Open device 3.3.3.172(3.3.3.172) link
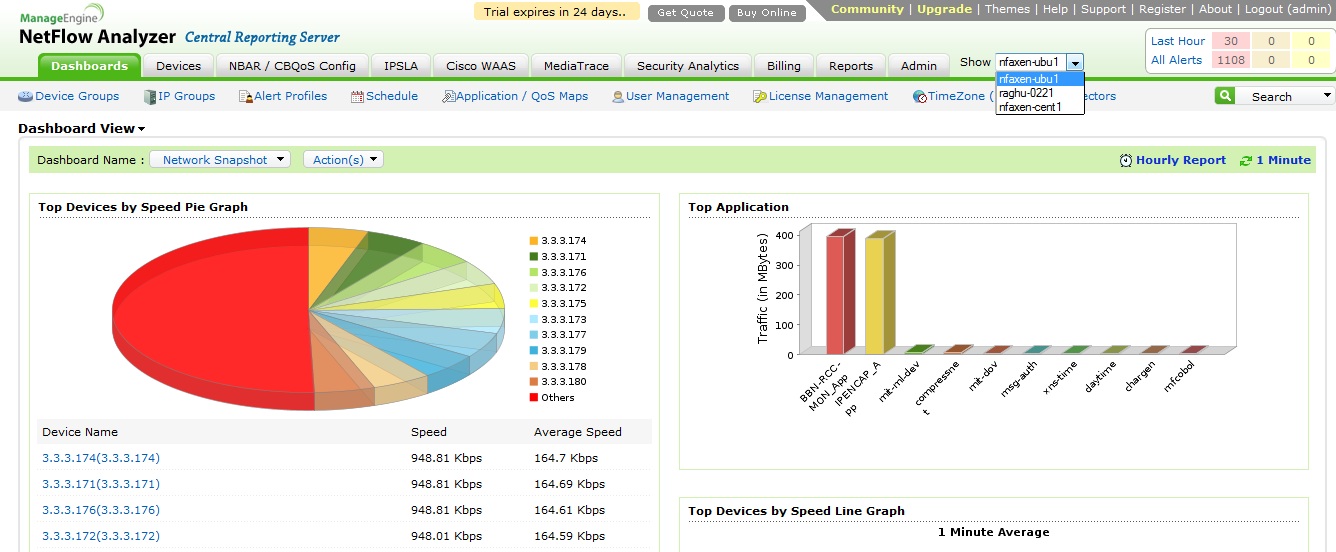1336x552 pixels. (x=101, y=536)
